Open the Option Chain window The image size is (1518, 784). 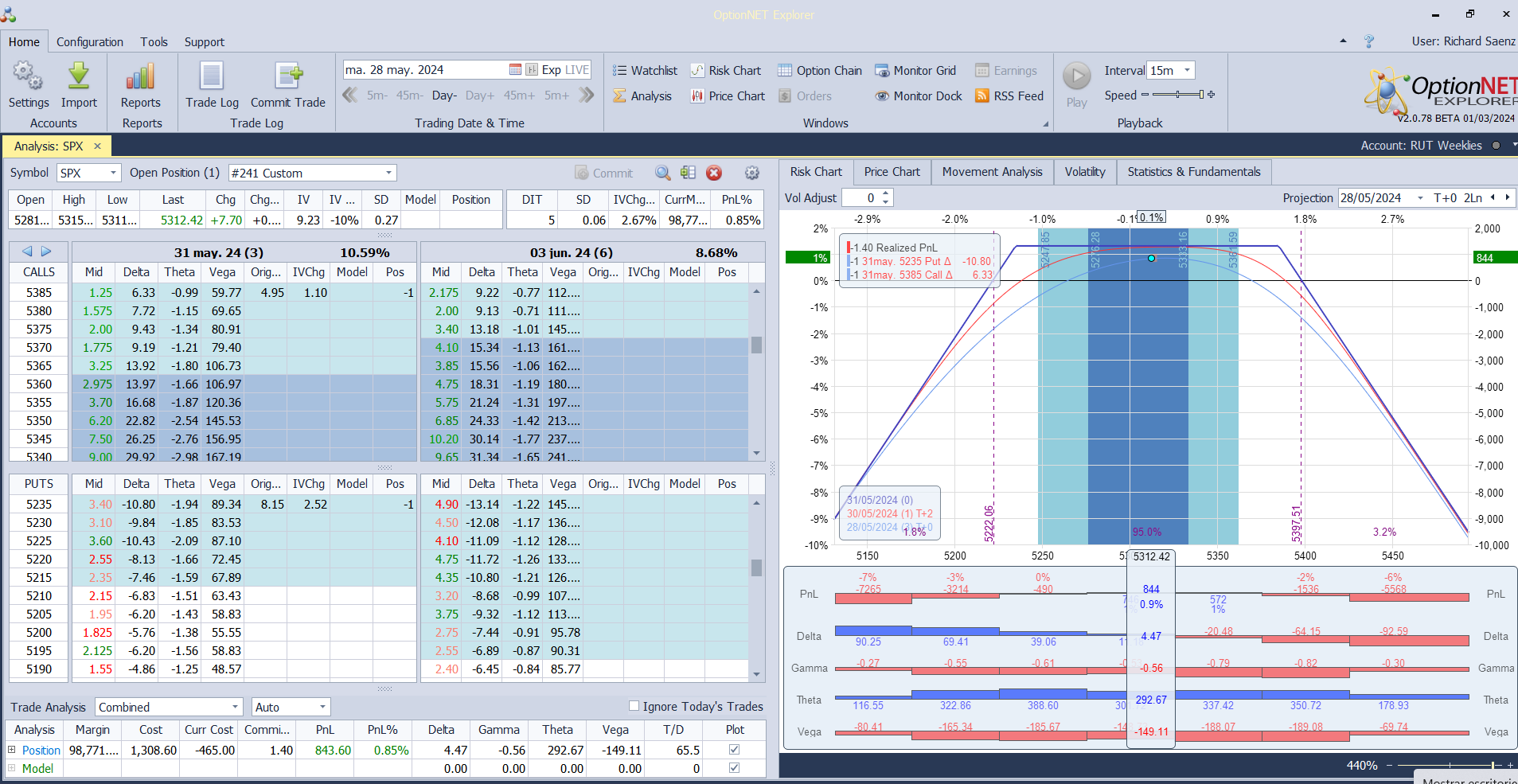[820, 71]
